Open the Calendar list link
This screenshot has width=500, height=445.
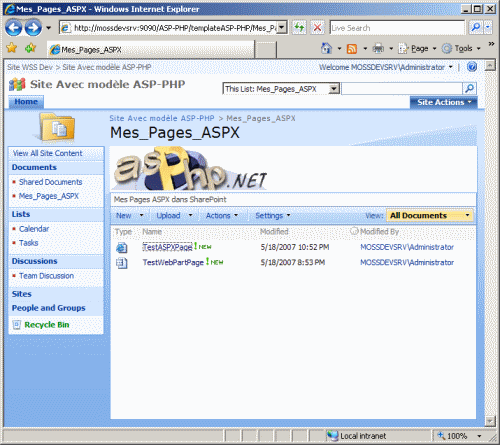click(34, 229)
